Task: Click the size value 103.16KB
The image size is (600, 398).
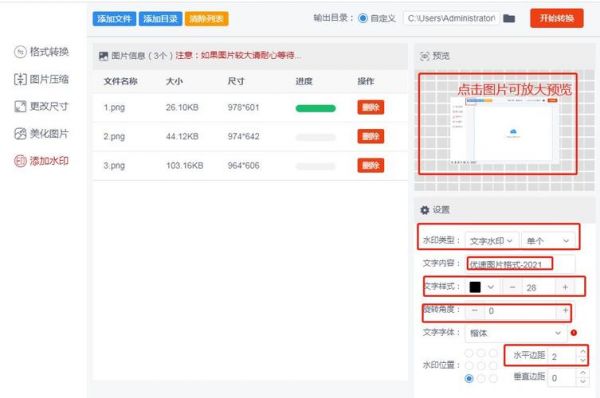Action: tap(184, 165)
